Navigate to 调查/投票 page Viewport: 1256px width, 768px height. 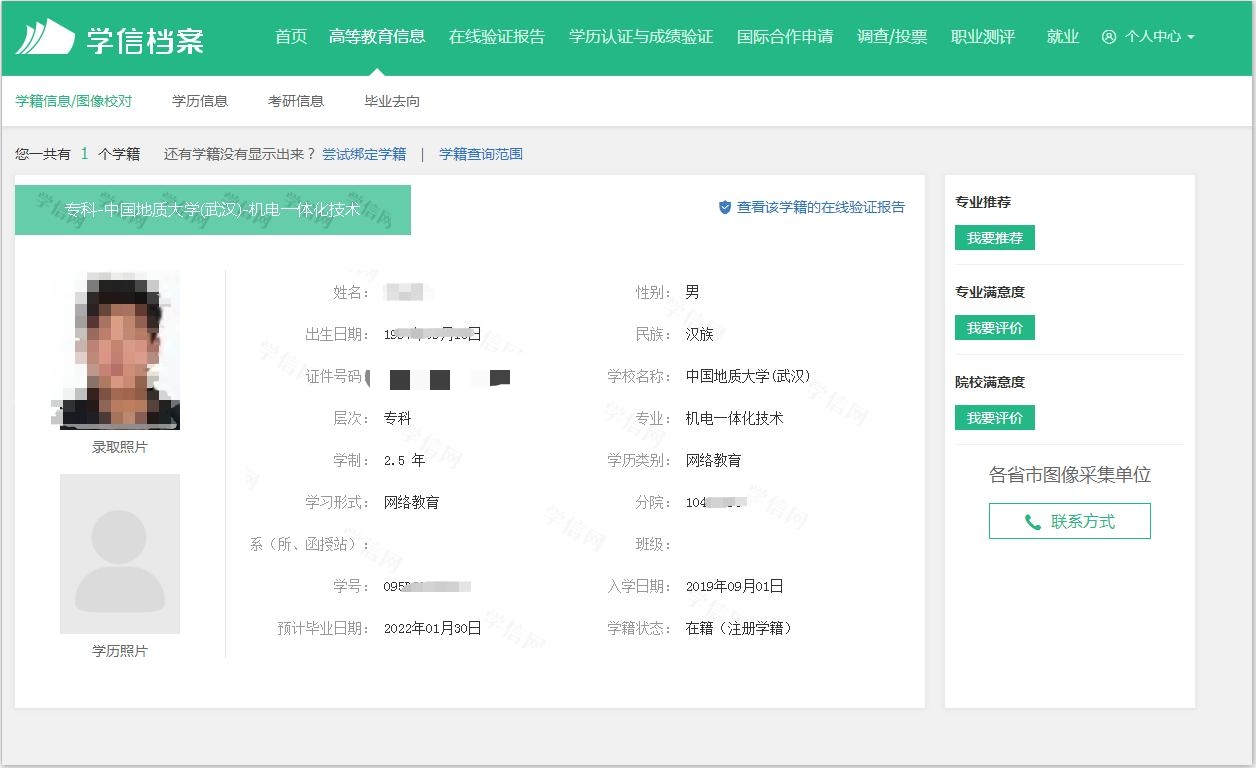click(892, 37)
